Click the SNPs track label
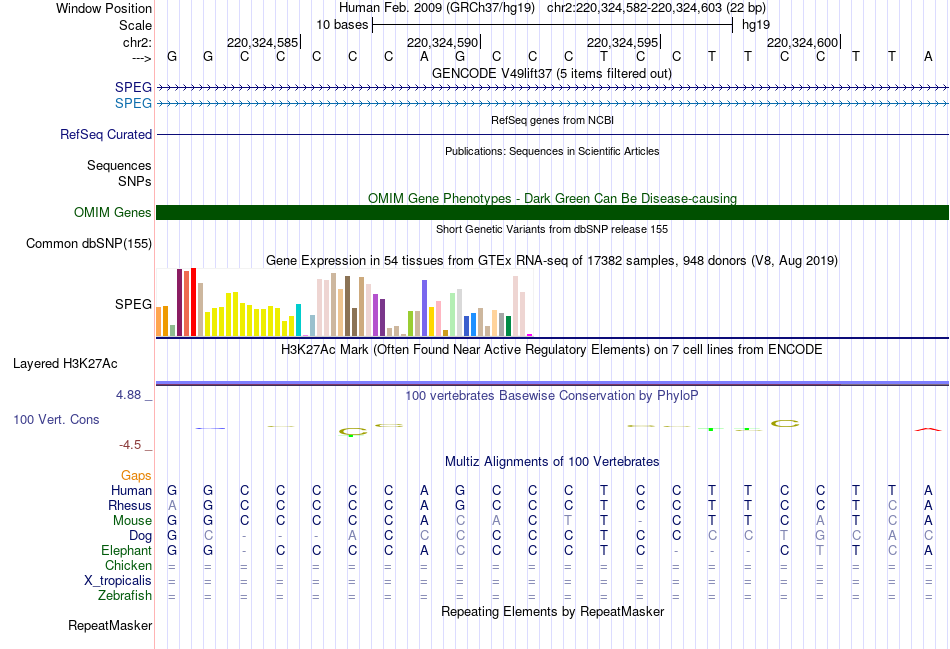The width and height of the screenshot is (950, 649). 135,181
